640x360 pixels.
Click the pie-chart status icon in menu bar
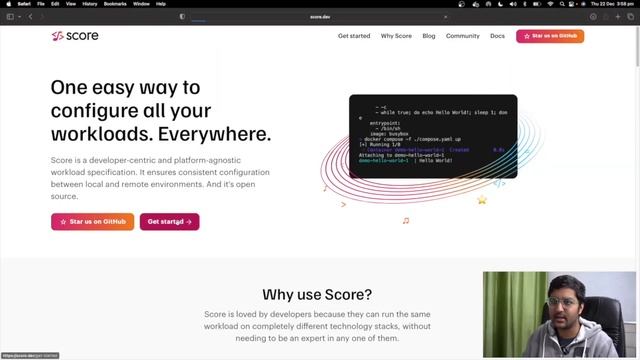pyautogui.click(x=462, y=4)
